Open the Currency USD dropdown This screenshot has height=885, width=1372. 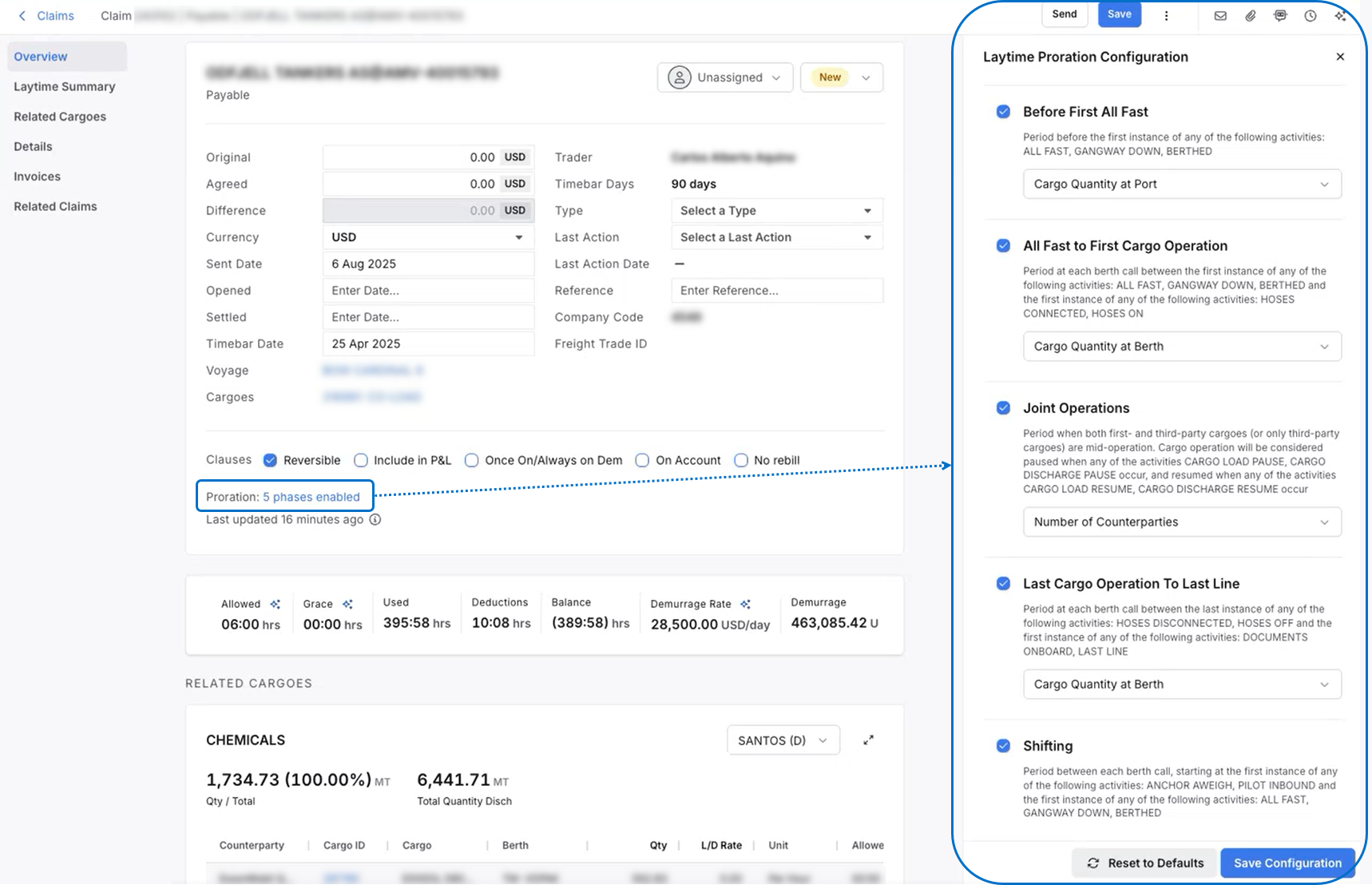(428, 236)
